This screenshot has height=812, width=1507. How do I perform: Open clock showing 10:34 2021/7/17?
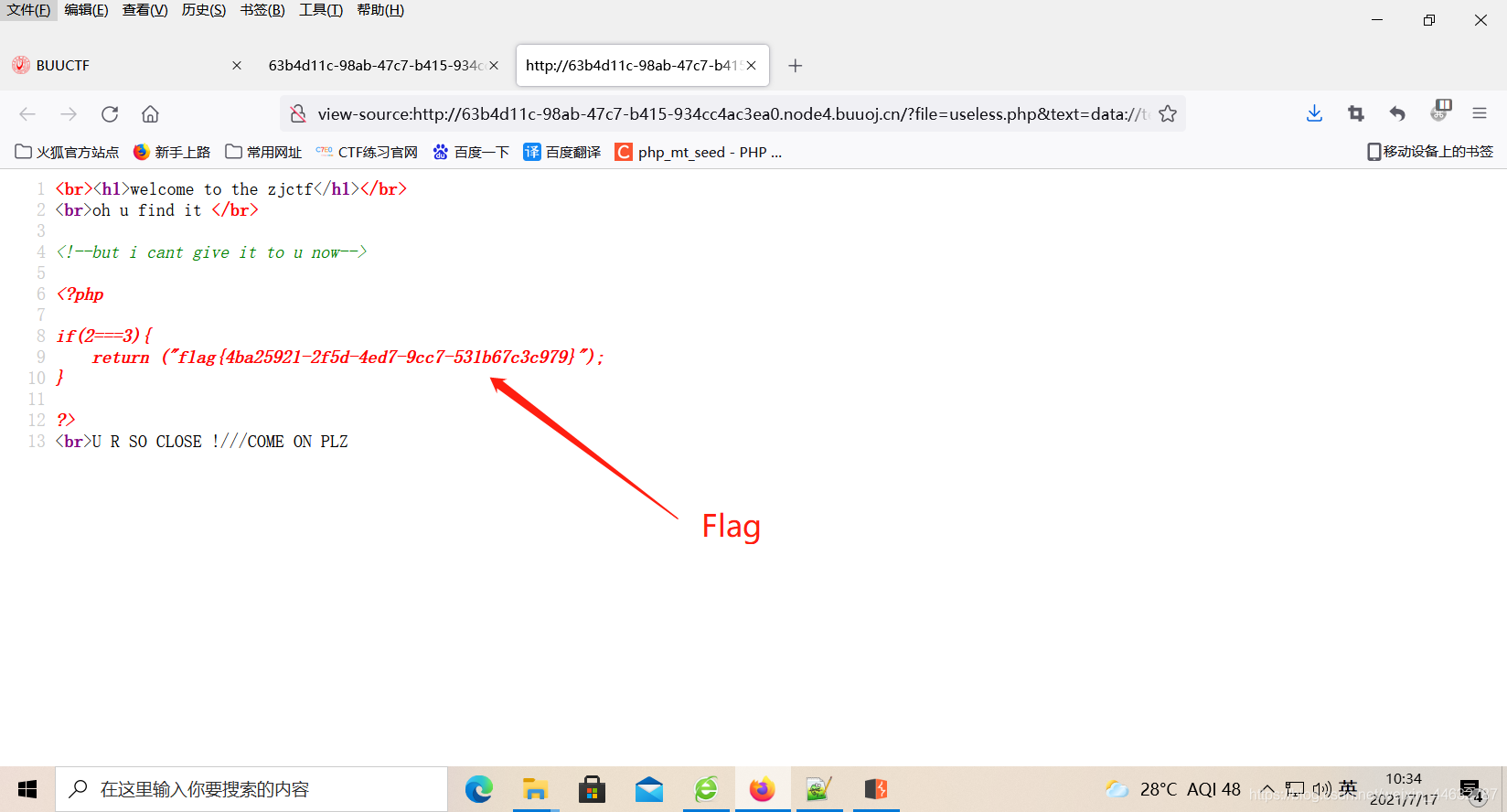(1404, 789)
